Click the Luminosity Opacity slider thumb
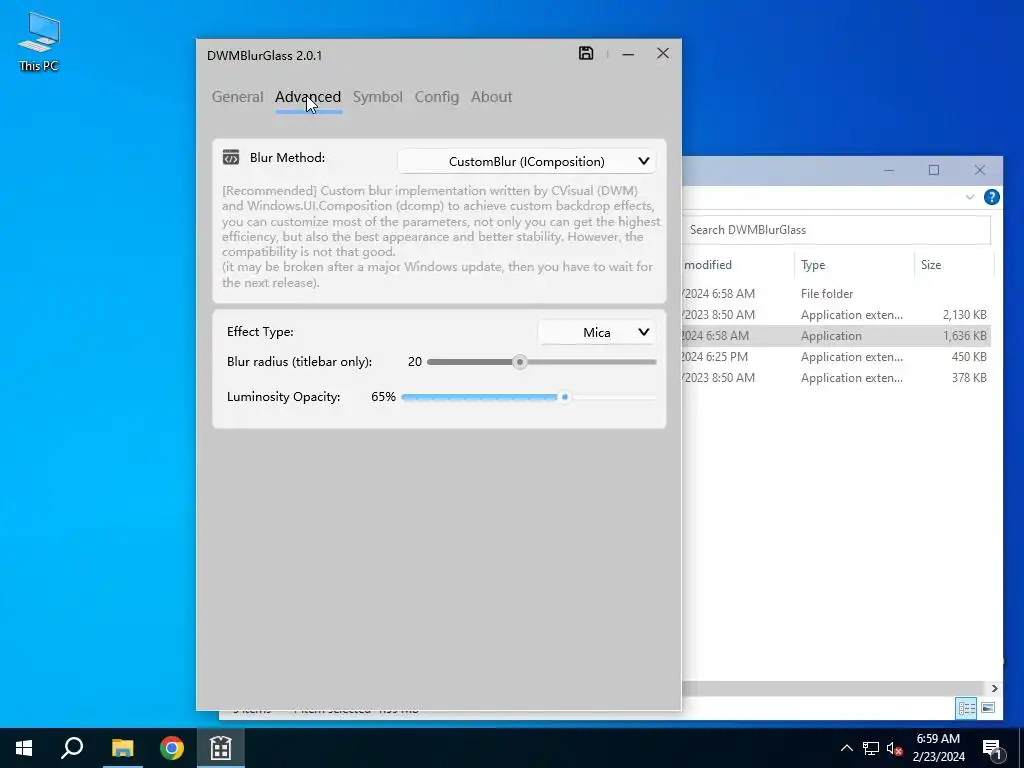 pos(565,396)
